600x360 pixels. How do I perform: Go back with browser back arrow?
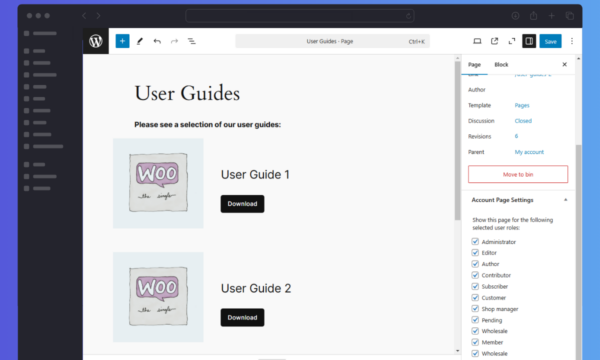84,16
